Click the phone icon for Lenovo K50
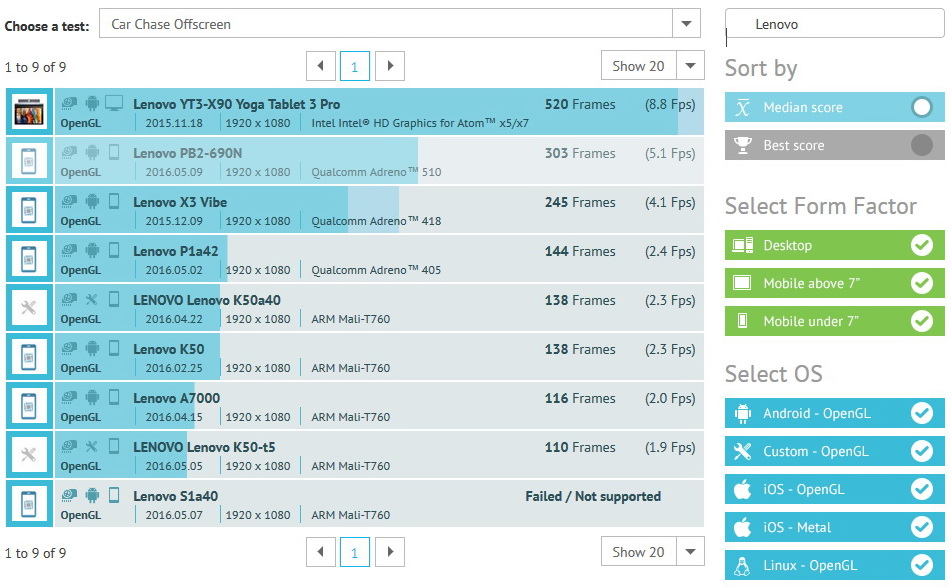951x587 pixels. [29, 357]
